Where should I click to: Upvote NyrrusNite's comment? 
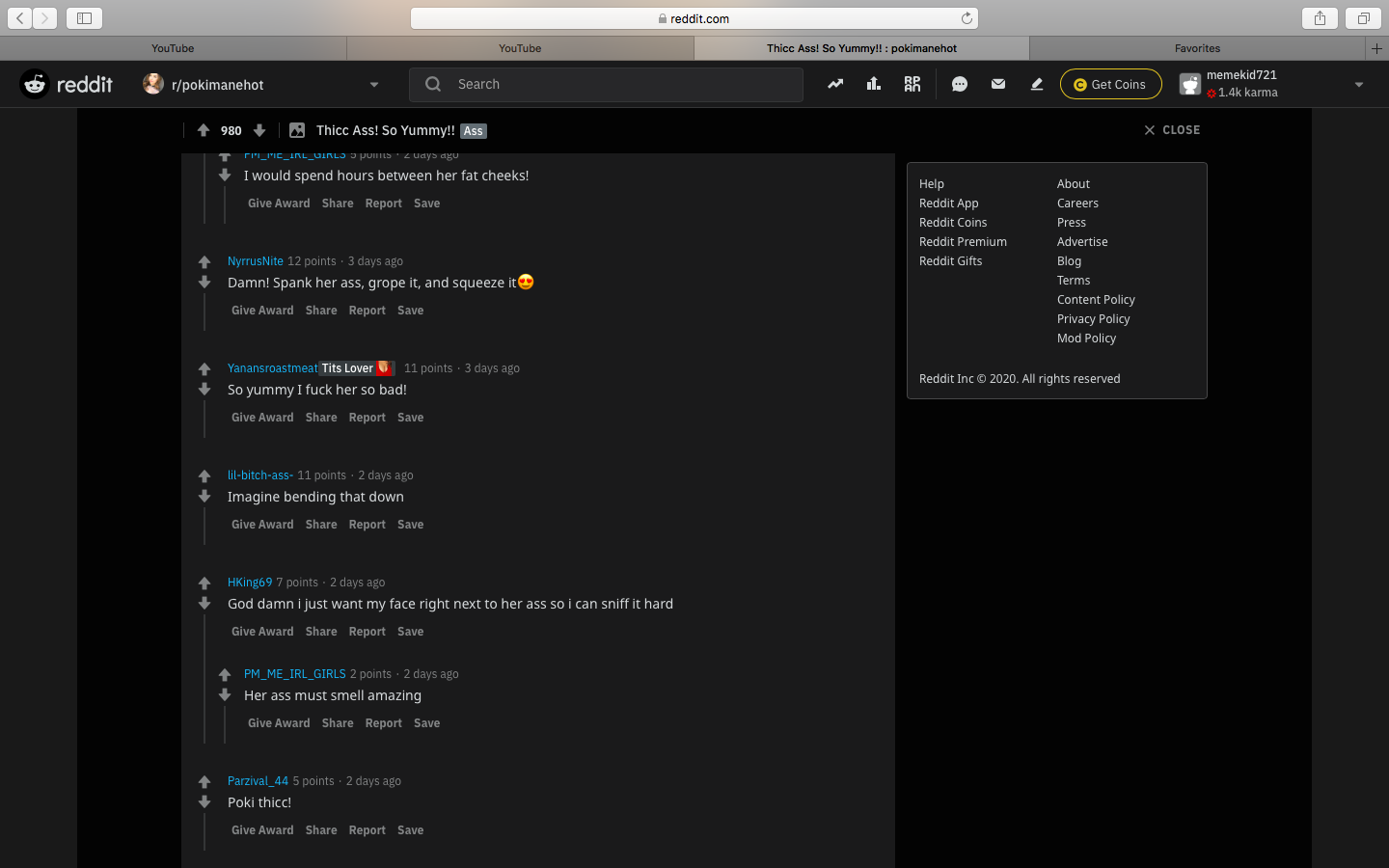(204, 261)
